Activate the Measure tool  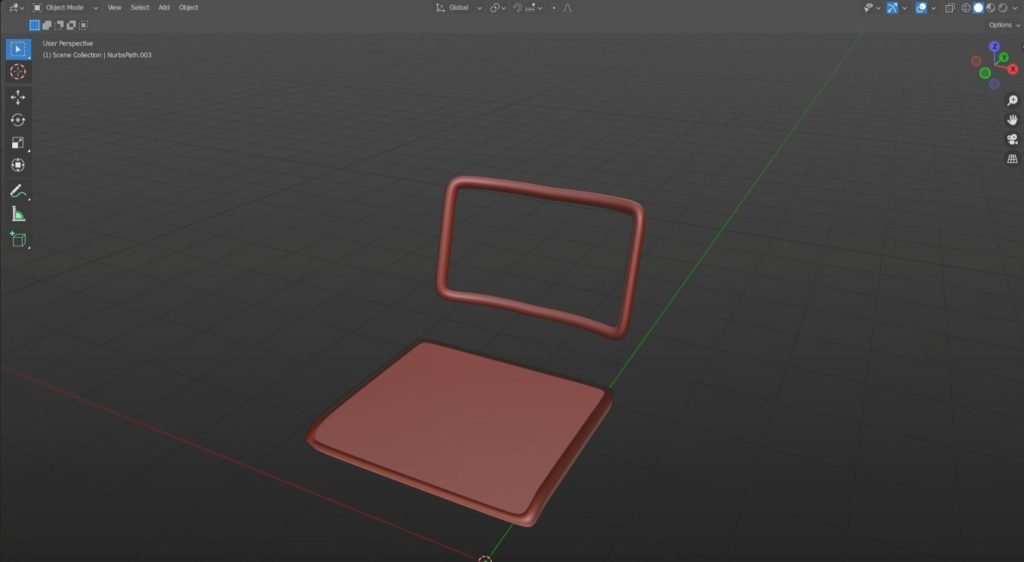[18, 214]
